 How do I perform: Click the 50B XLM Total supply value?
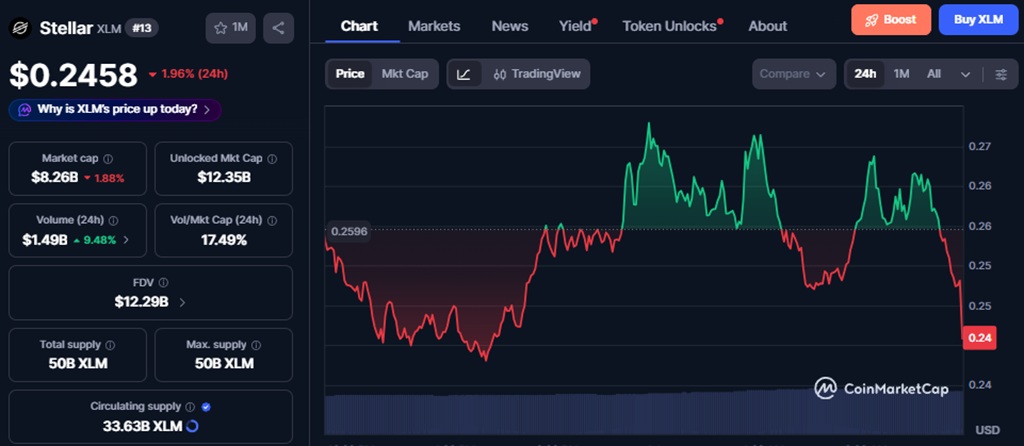[x=78, y=364]
